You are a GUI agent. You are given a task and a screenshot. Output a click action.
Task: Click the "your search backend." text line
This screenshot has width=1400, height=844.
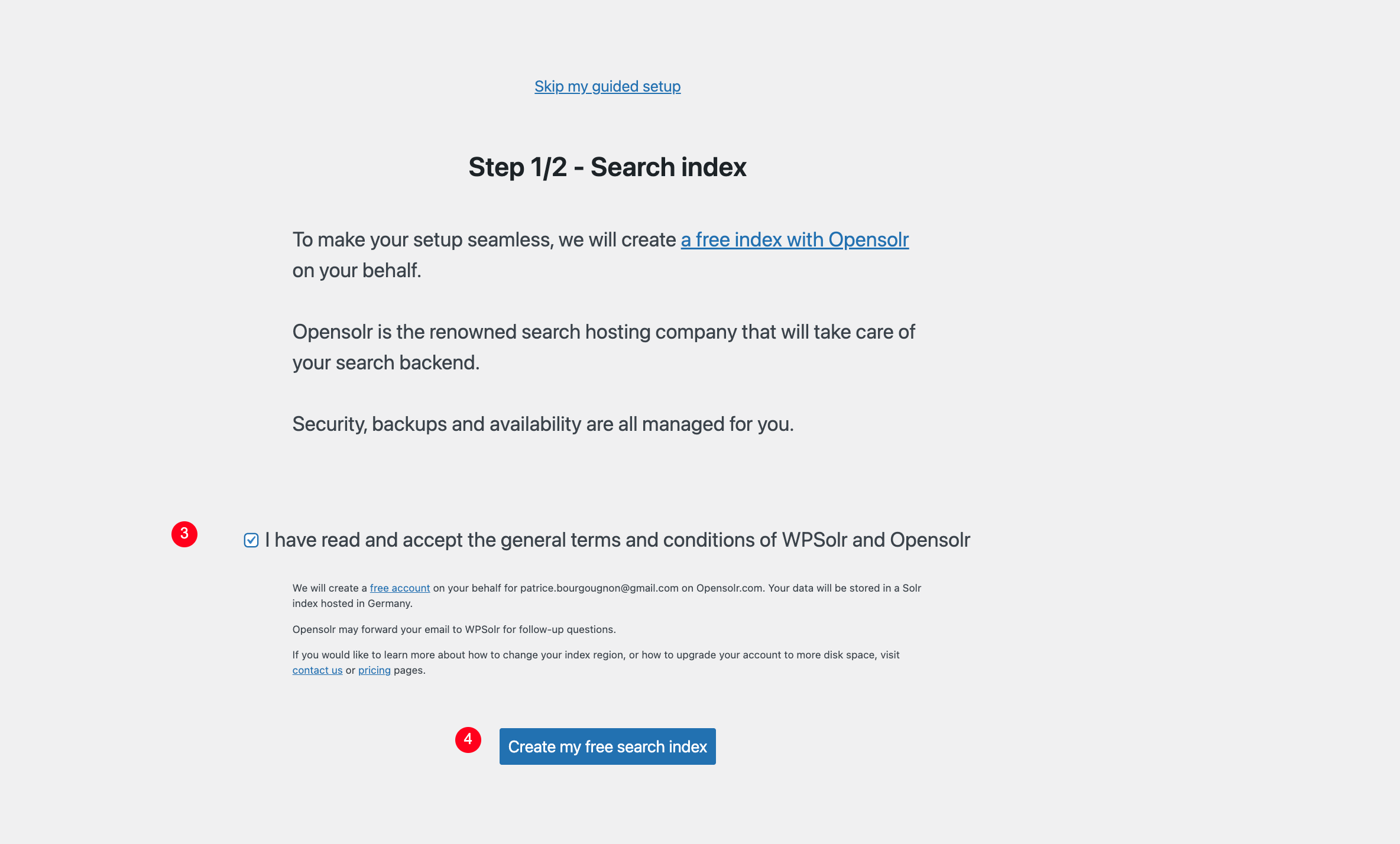(x=385, y=362)
